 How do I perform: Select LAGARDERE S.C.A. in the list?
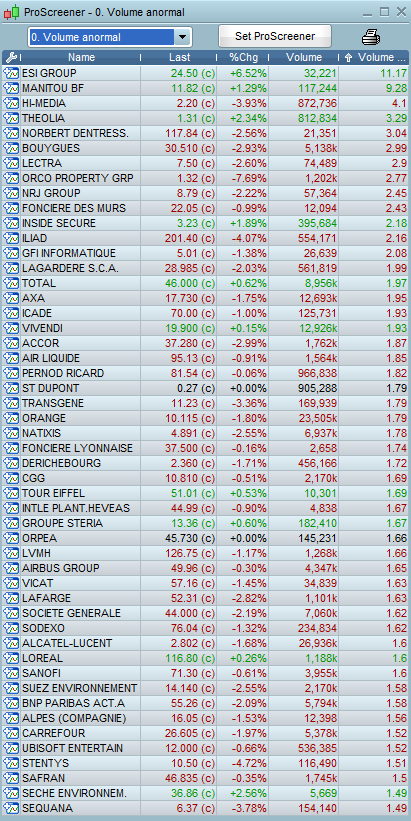coord(70,269)
